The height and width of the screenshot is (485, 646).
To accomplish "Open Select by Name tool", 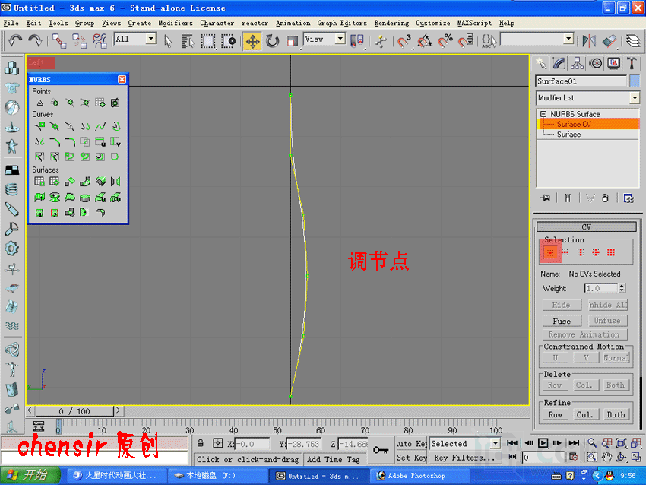I will 187,41.
